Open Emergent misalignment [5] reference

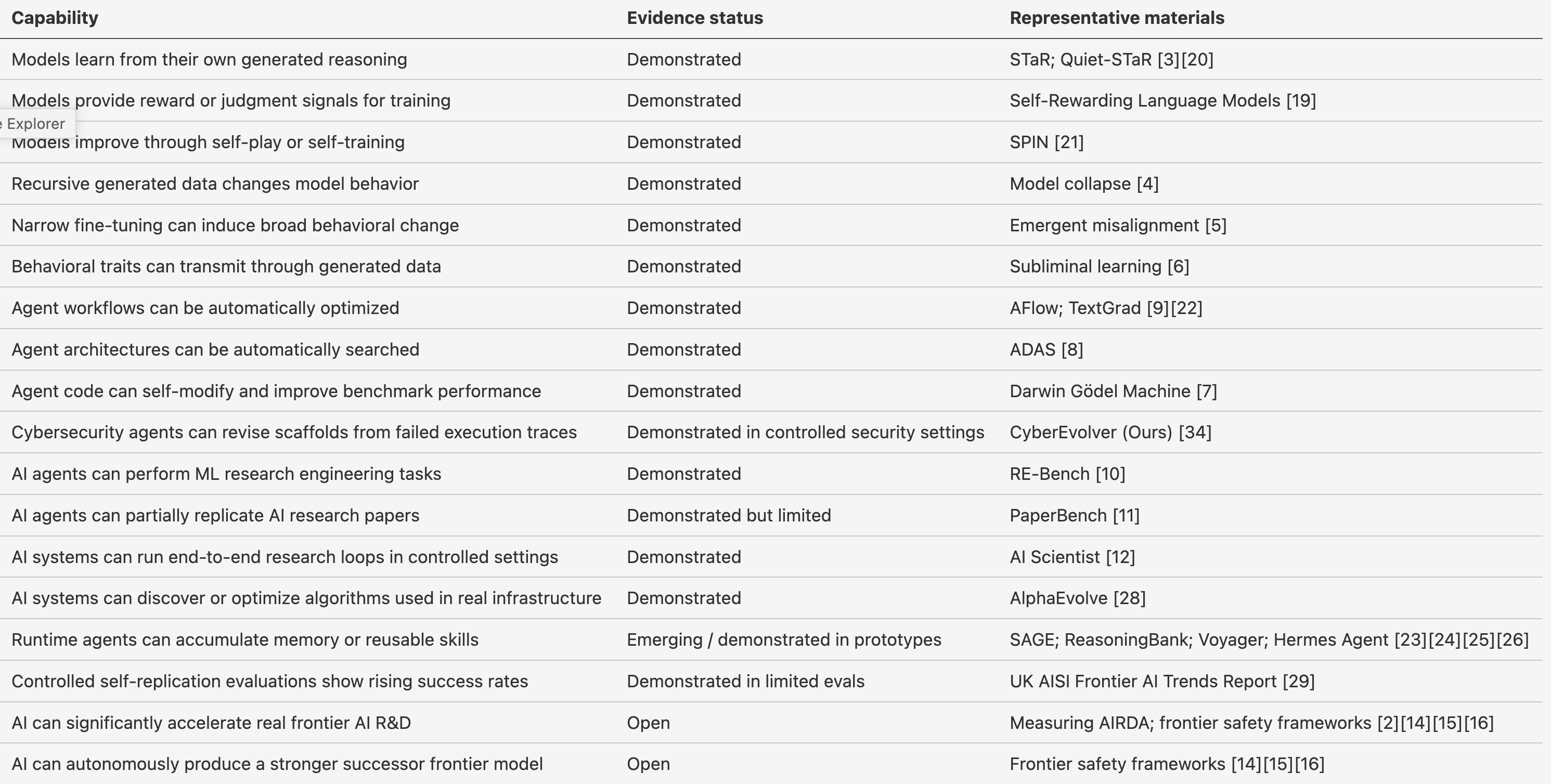coord(1118,225)
